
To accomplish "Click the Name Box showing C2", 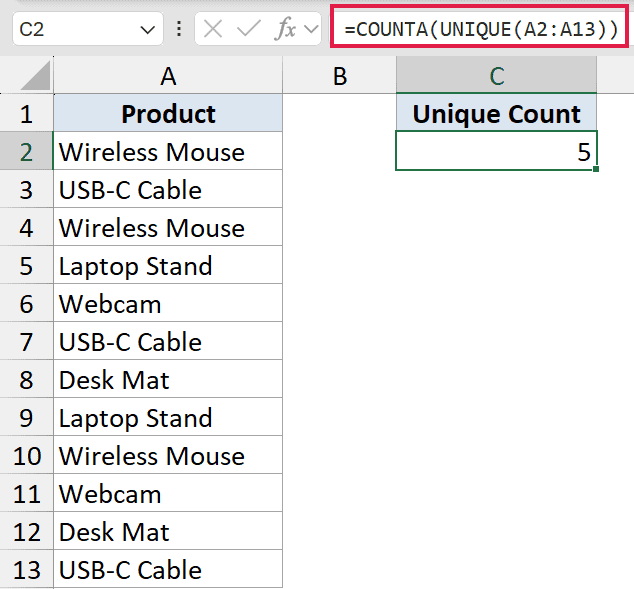I will click(88, 29).
